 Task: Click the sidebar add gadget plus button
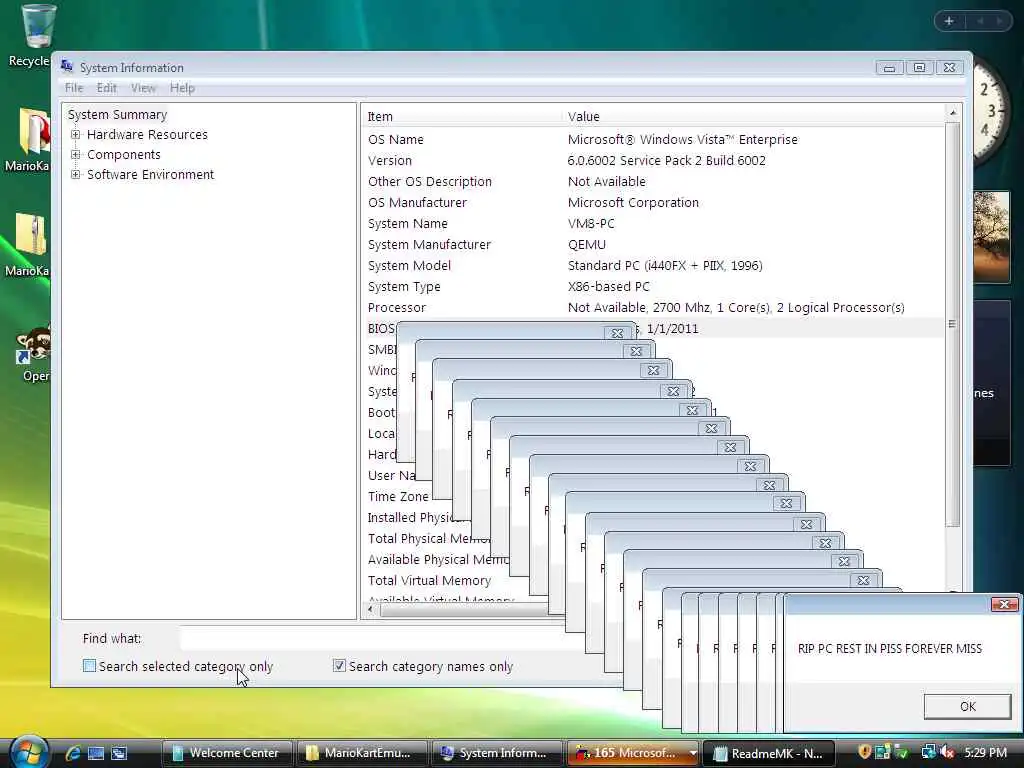point(949,21)
